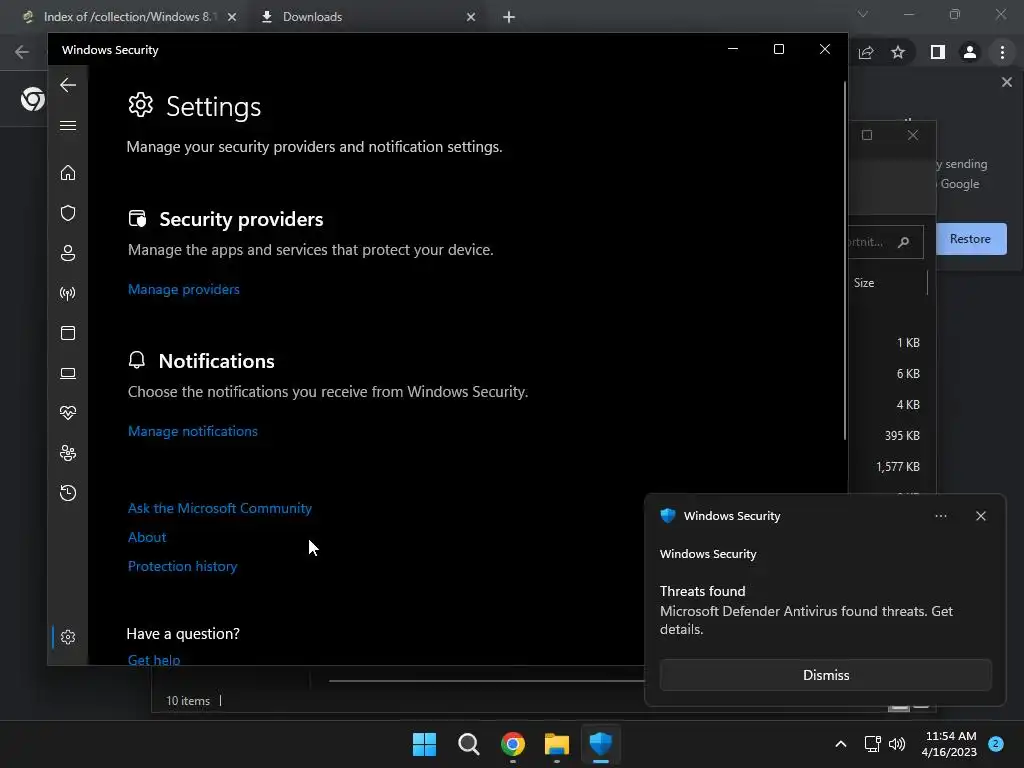Open the Protection history text link
Viewport: 1024px width, 768px height.
click(182, 566)
